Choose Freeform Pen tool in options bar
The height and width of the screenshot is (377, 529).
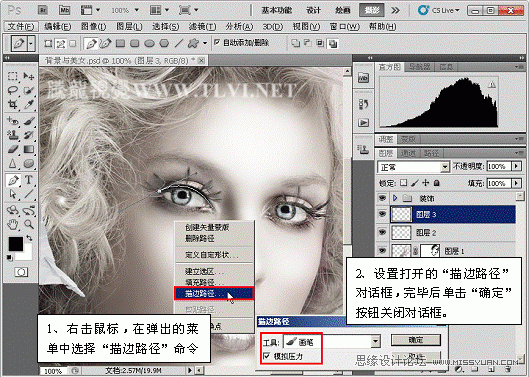tap(106, 43)
